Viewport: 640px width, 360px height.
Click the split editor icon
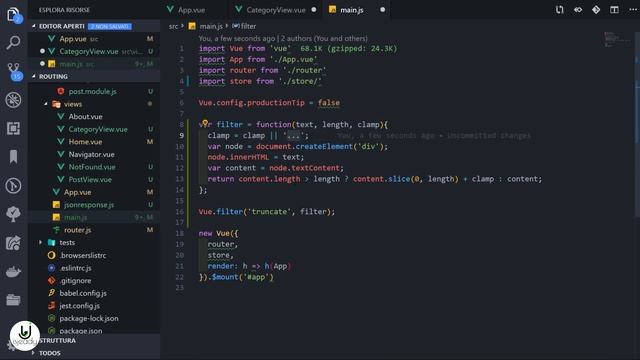[x=614, y=9]
